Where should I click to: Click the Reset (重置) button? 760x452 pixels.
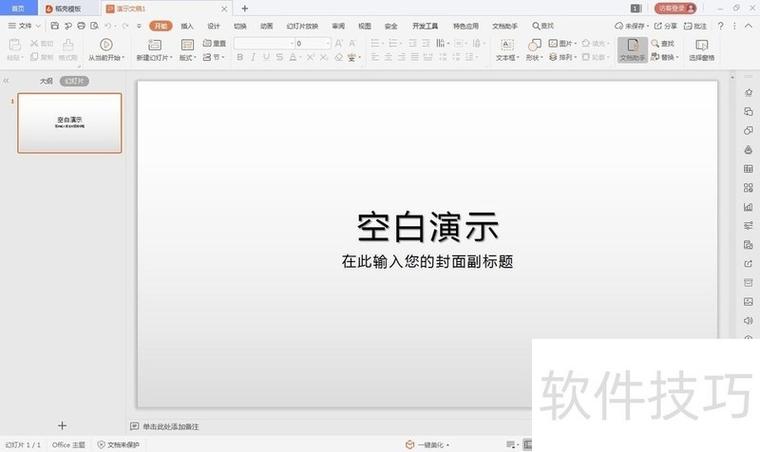point(214,44)
